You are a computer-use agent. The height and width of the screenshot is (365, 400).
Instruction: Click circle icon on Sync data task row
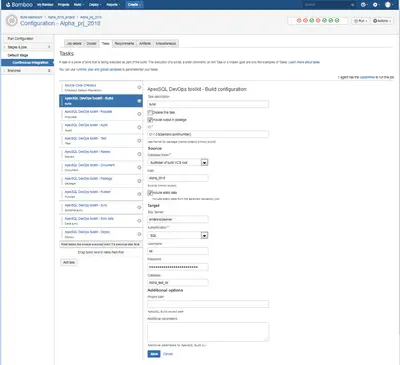139,221
